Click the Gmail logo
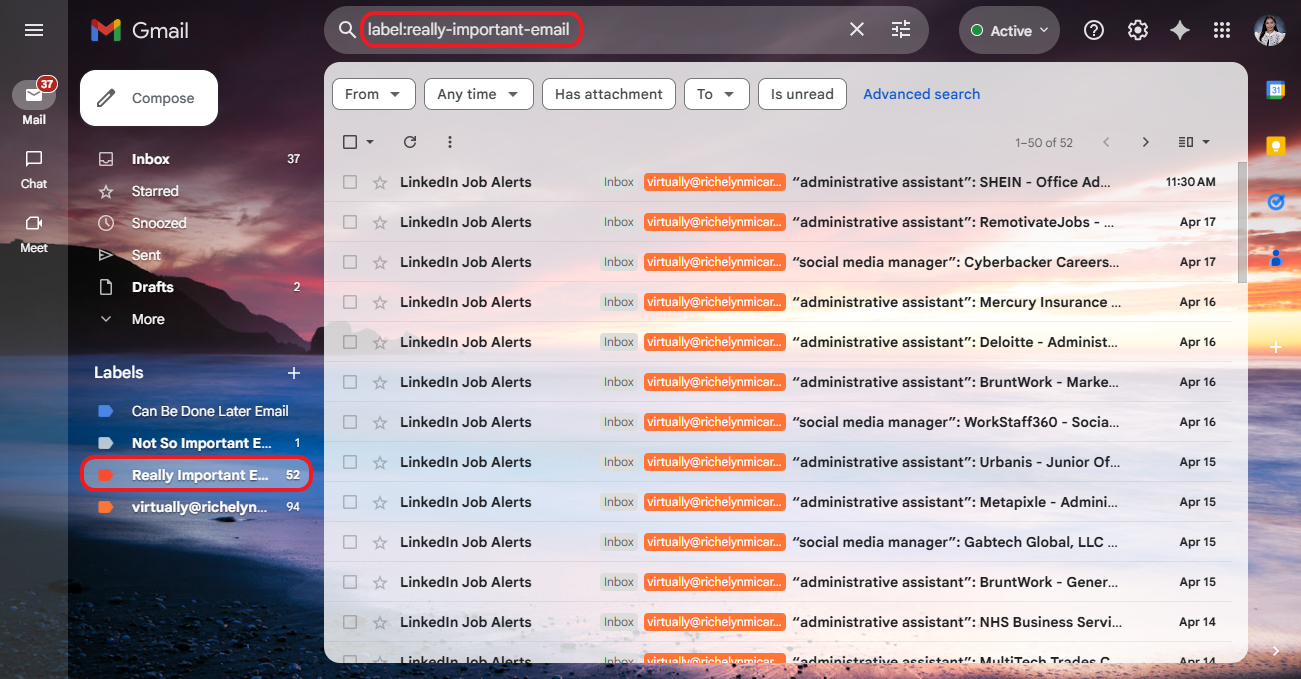 tap(140, 30)
